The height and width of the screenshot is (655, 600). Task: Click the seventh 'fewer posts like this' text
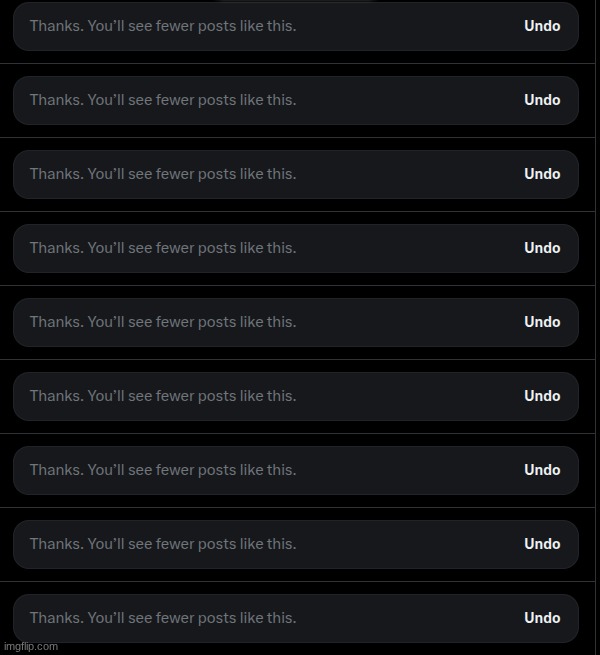coord(163,470)
